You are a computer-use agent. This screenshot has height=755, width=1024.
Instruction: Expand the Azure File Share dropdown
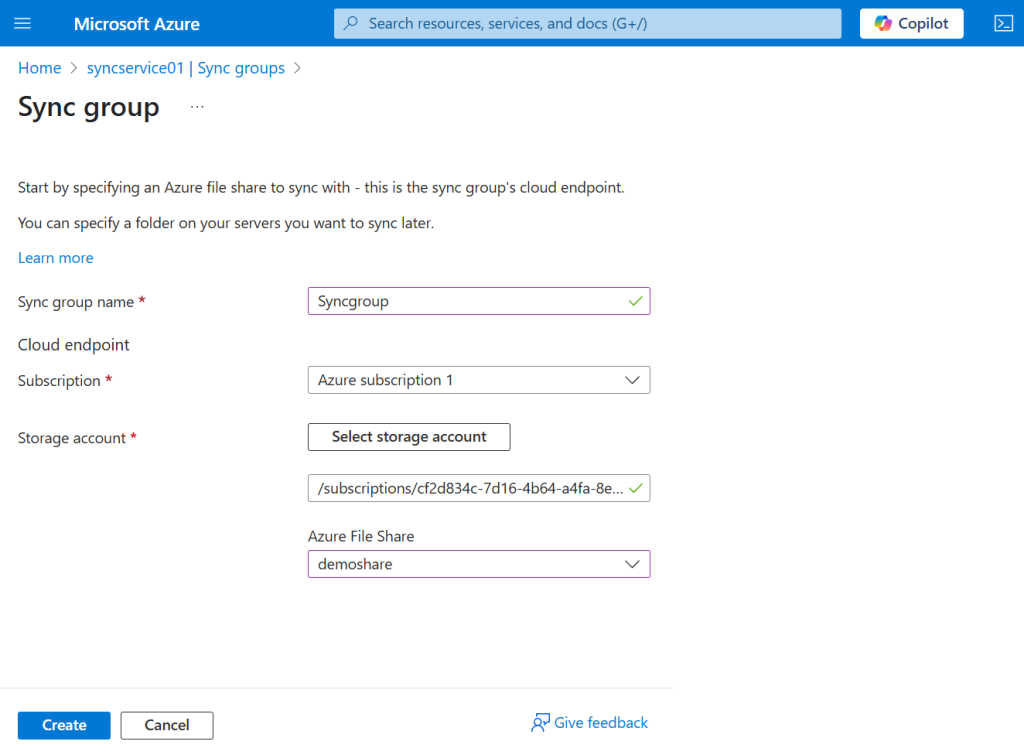[479, 564]
